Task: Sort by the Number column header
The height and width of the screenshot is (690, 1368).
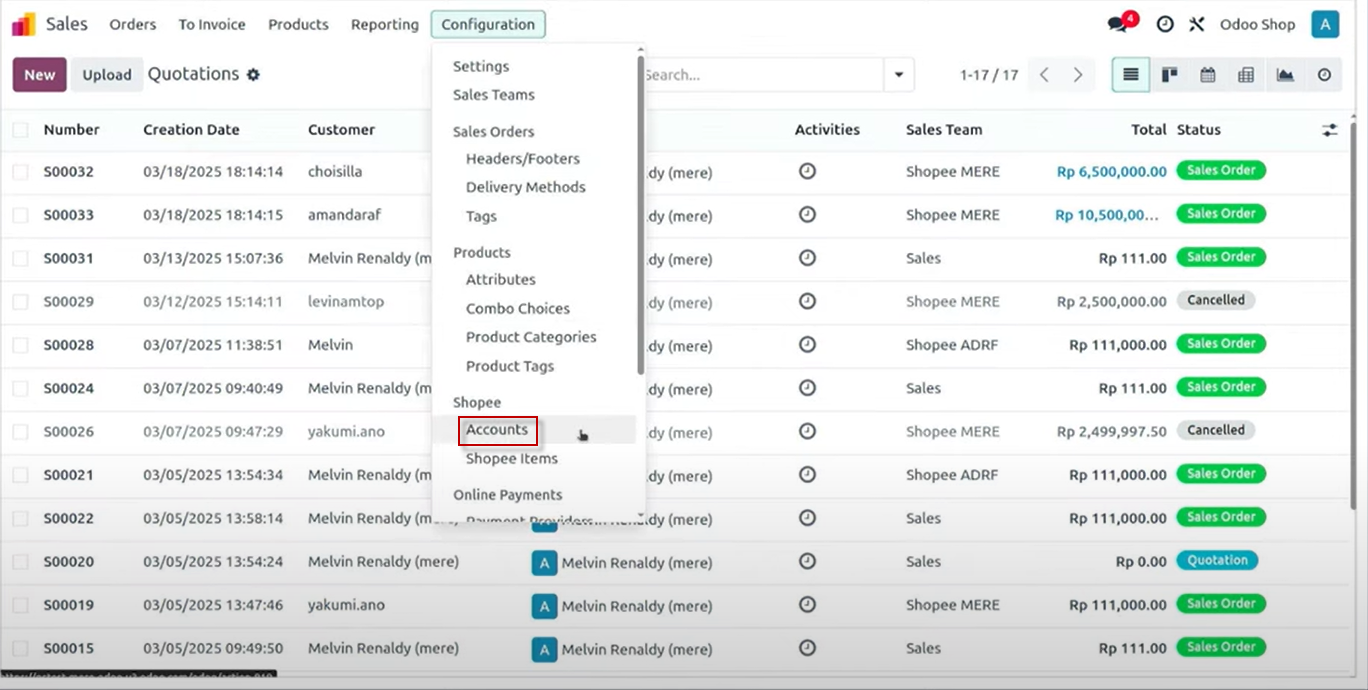Action: pyautogui.click(x=71, y=130)
